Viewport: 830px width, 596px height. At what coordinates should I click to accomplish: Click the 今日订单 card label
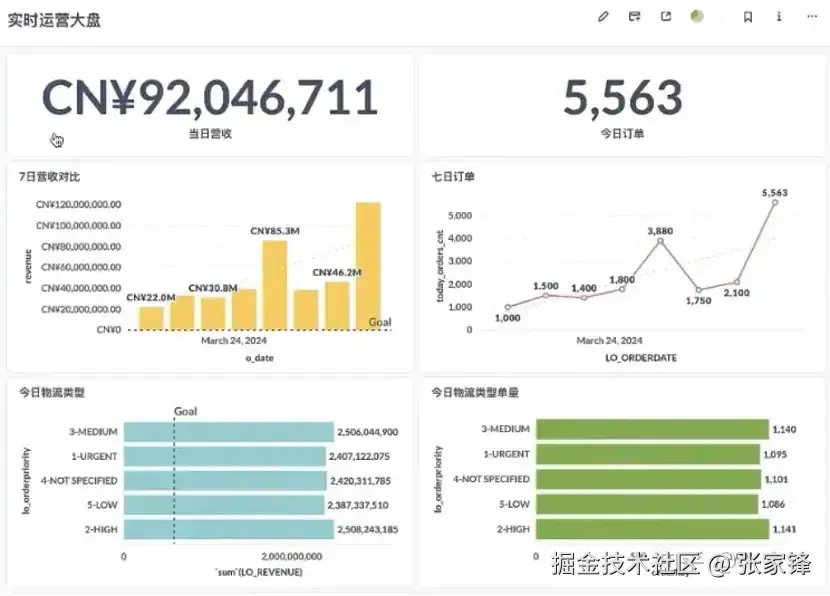pyautogui.click(x=622, y=133)
